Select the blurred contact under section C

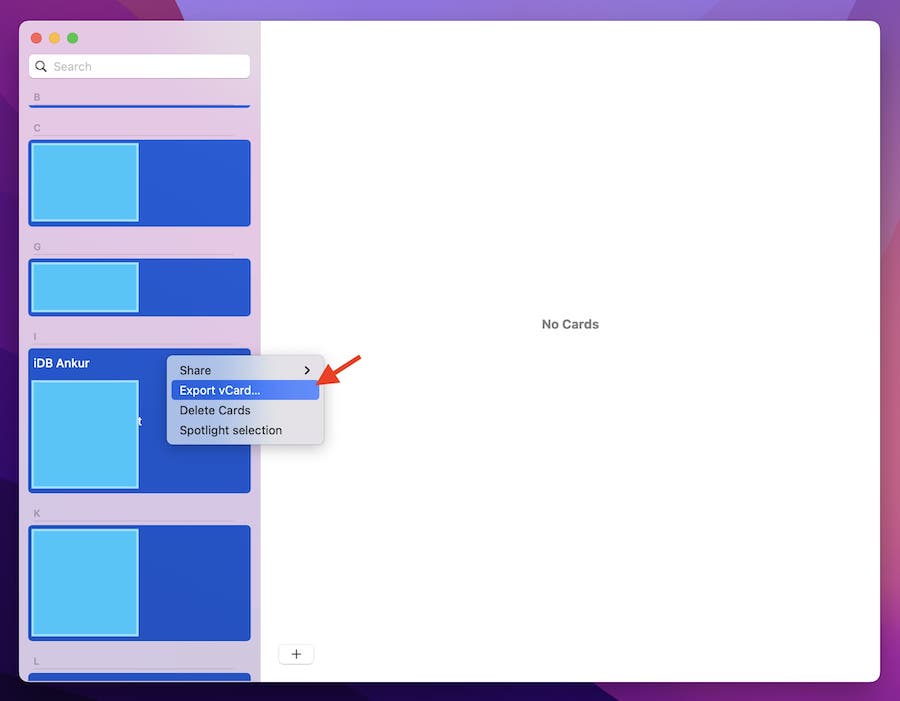pos(139,182)
